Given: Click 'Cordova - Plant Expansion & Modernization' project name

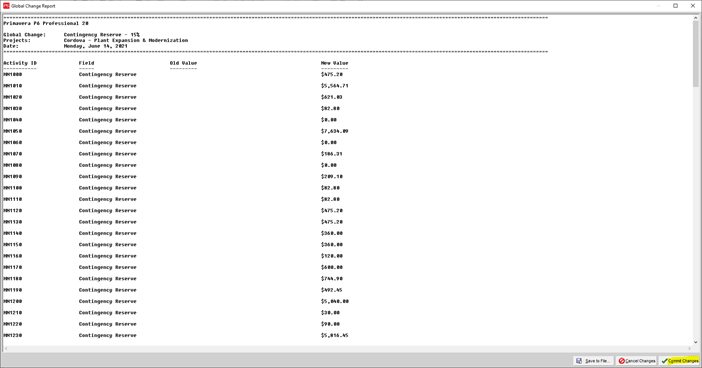Looking at the screenshot, I should pyautogui.click(x=126, y=40).
